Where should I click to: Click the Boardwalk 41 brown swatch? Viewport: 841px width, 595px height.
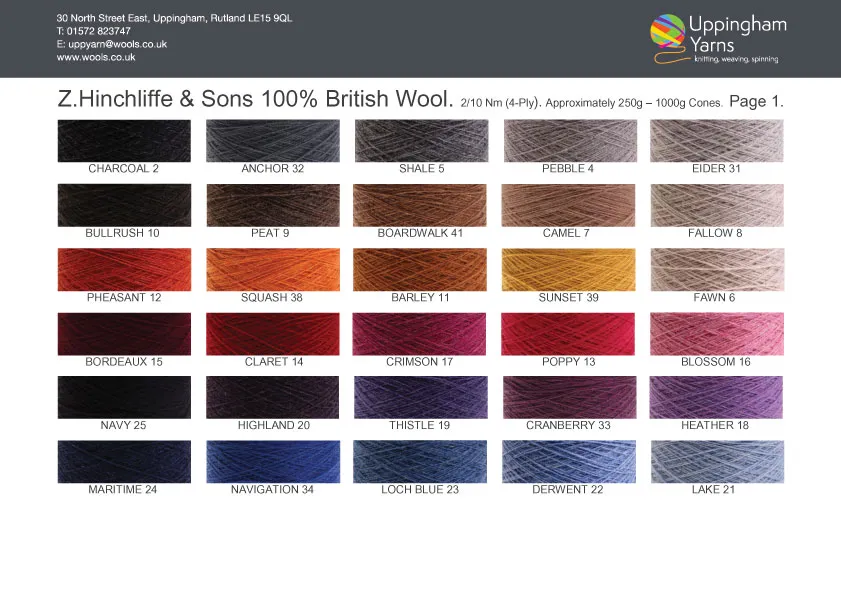click(x=420, y=205)
